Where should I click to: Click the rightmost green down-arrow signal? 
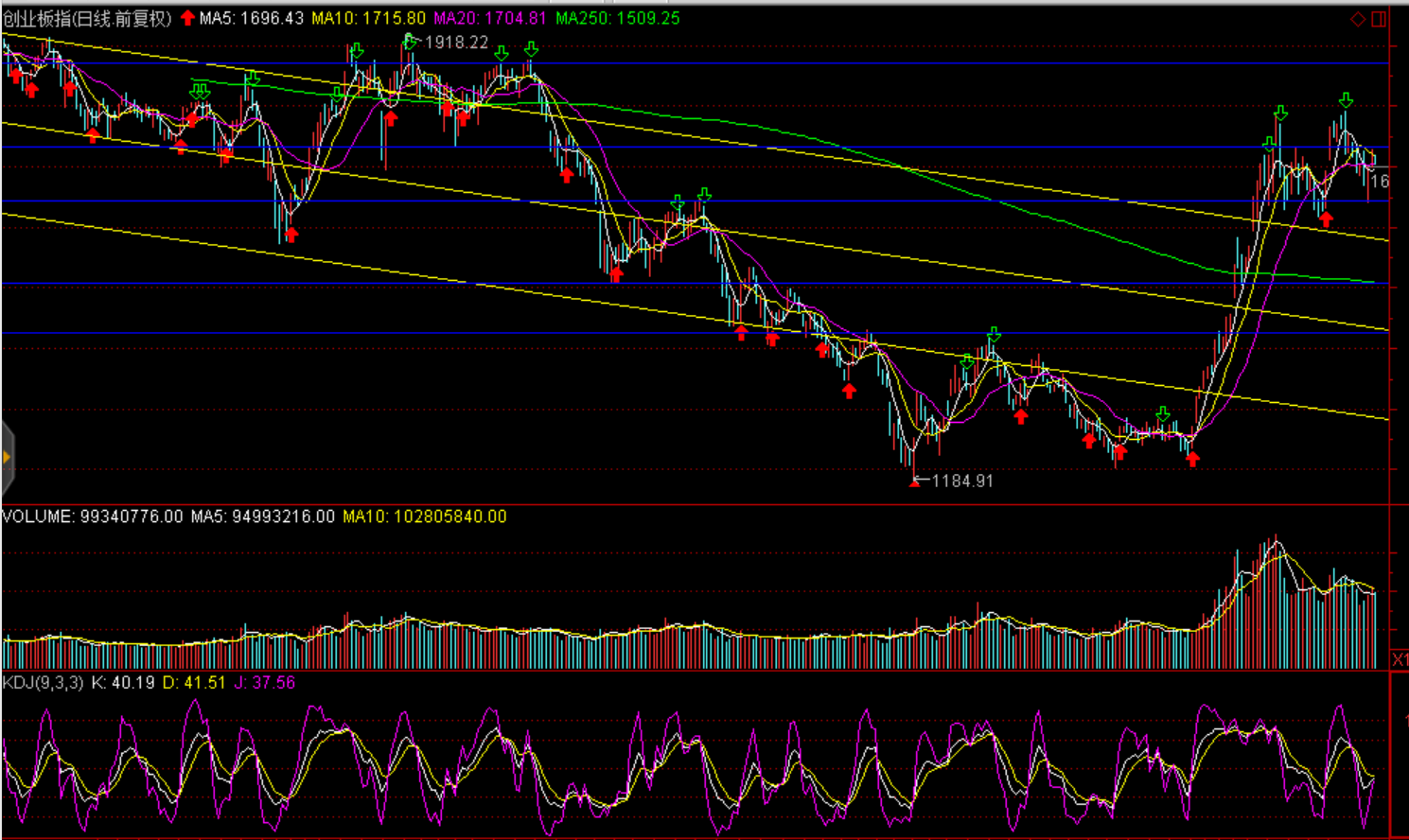click(1346, 100)
